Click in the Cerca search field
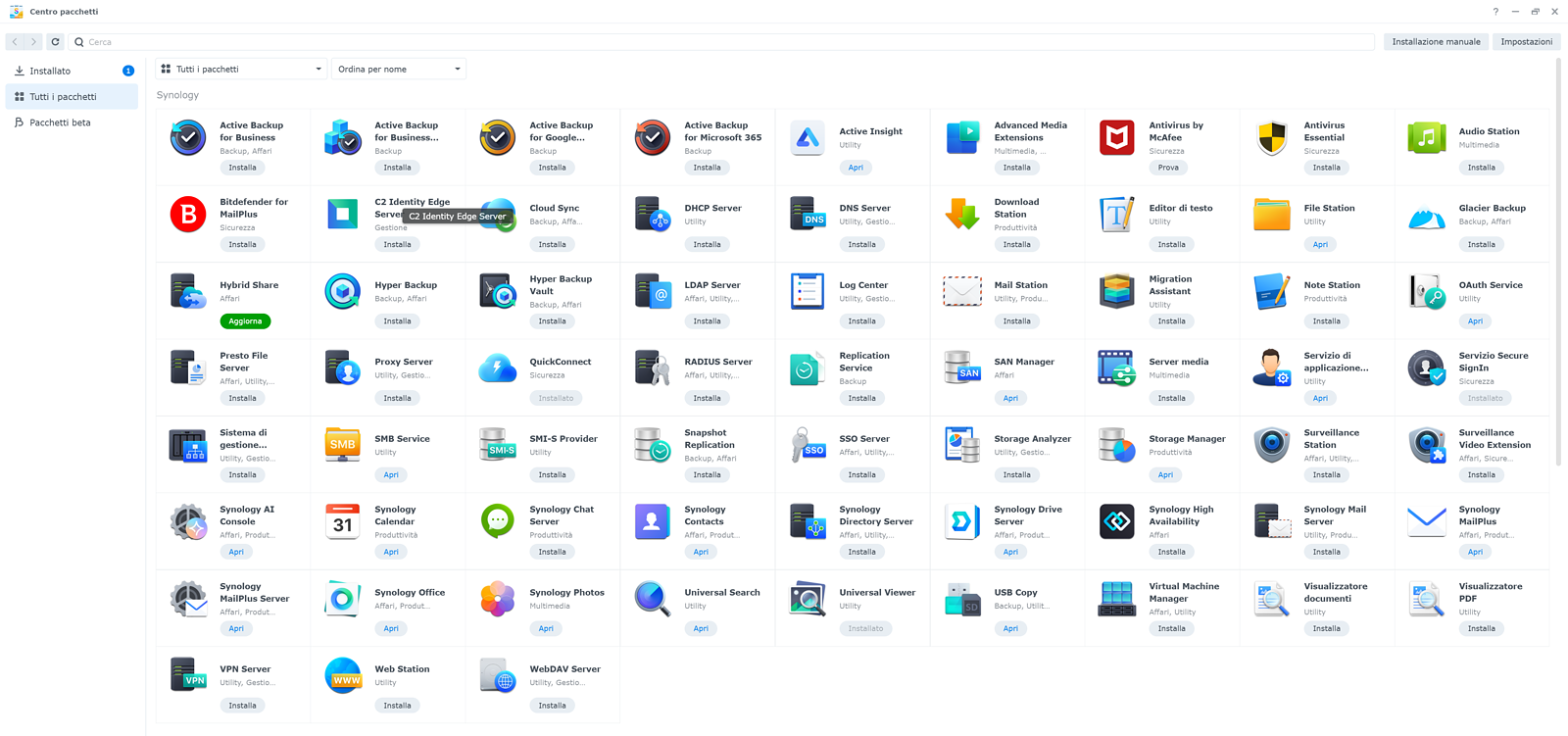Screen dimensions: 1568x736 (722, 42)
